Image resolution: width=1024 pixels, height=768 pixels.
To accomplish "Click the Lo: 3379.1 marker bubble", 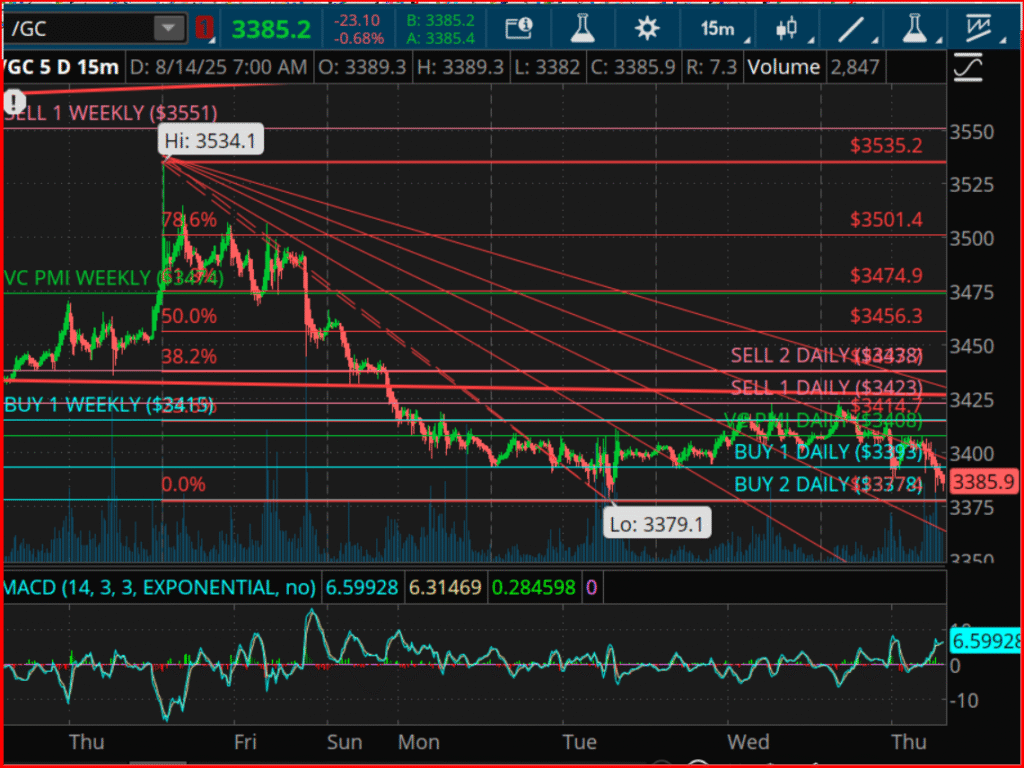I will (657, 523).
